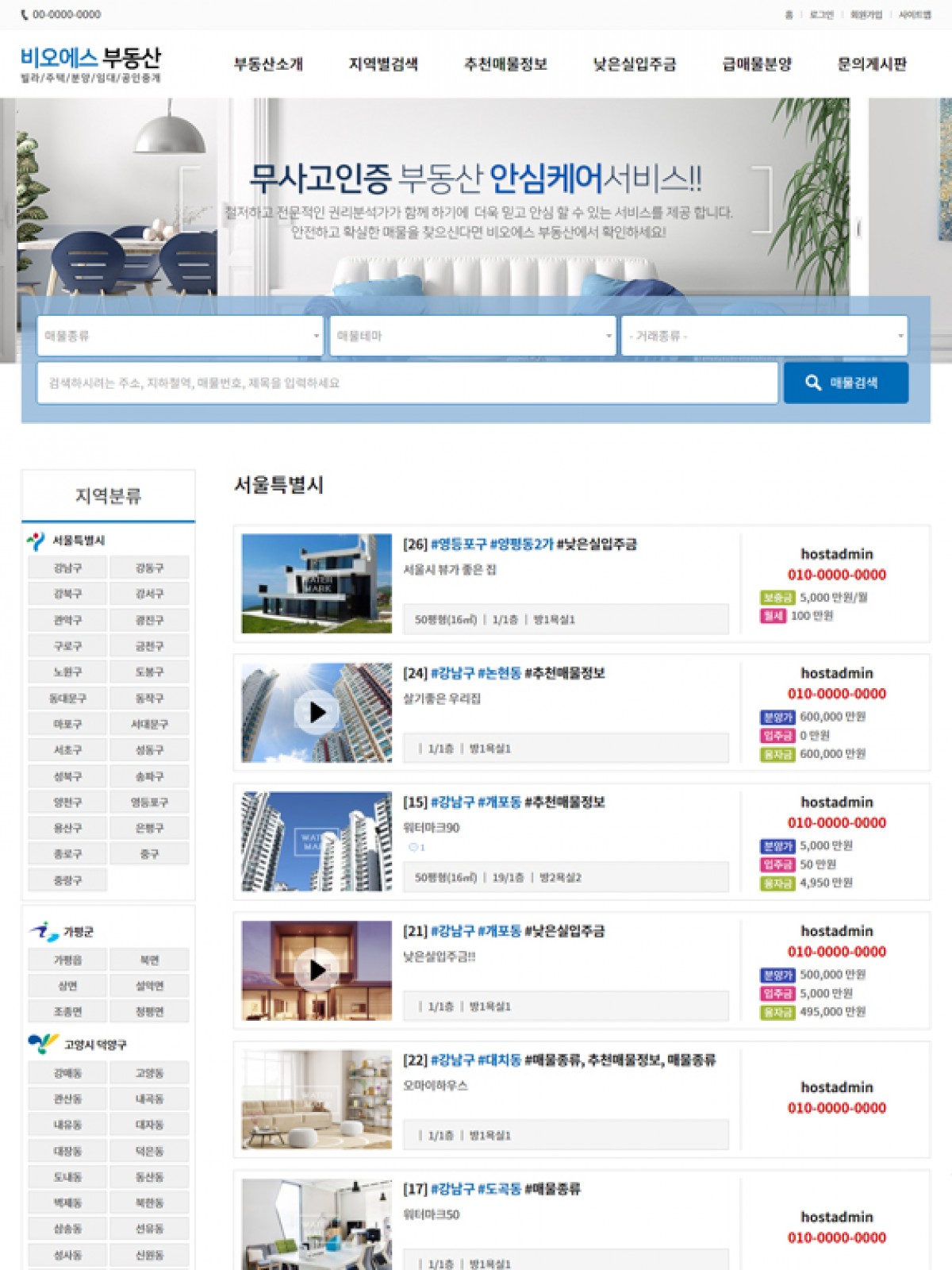
Task: Open the listing 26 house thumbnail
Action: point(317,583)
